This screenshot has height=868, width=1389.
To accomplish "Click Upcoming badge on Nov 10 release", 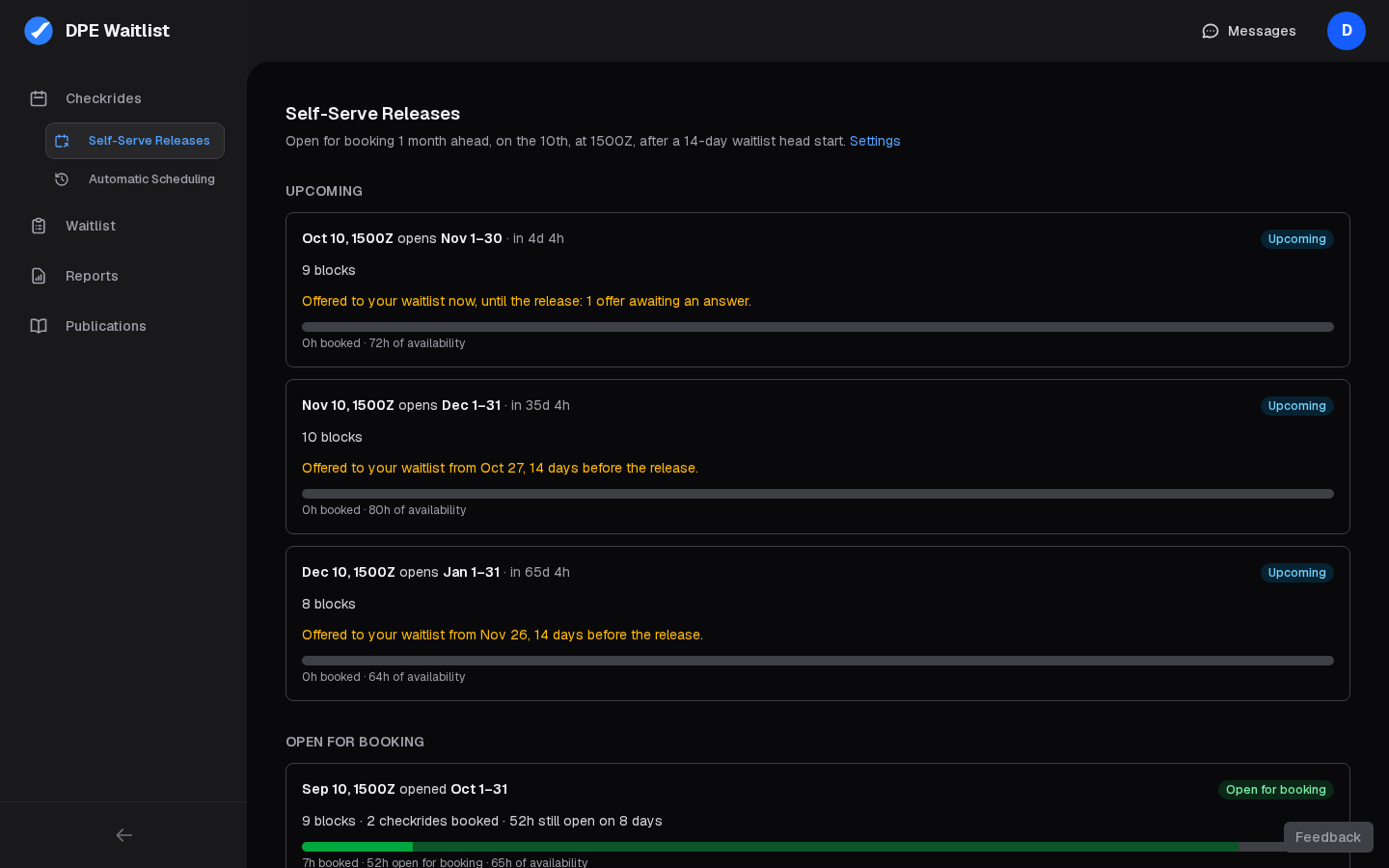I will pyautogui.click(x=1297, y=406).
